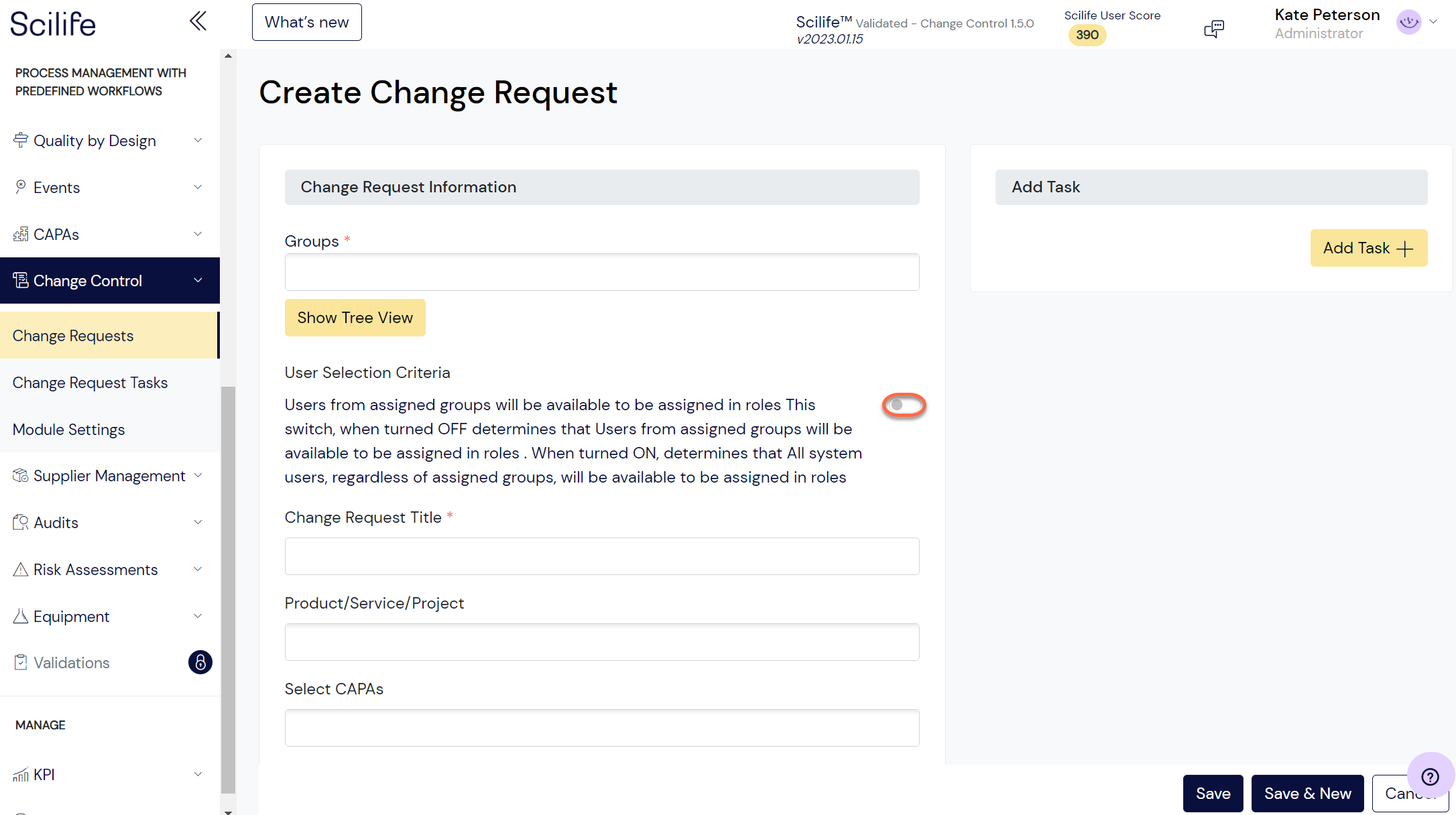Viewport: 1456px width, 815px height.
Task: Click the KPI chart icon
Action: click(x=21, y=775)
